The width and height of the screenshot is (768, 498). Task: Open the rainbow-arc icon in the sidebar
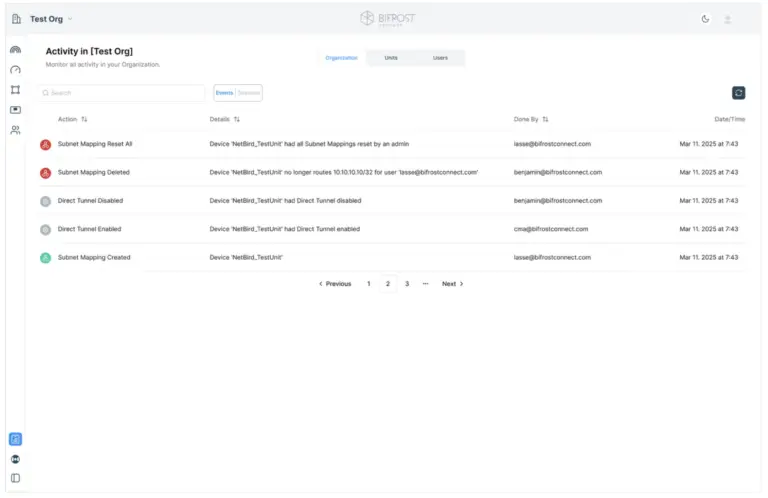16,49
